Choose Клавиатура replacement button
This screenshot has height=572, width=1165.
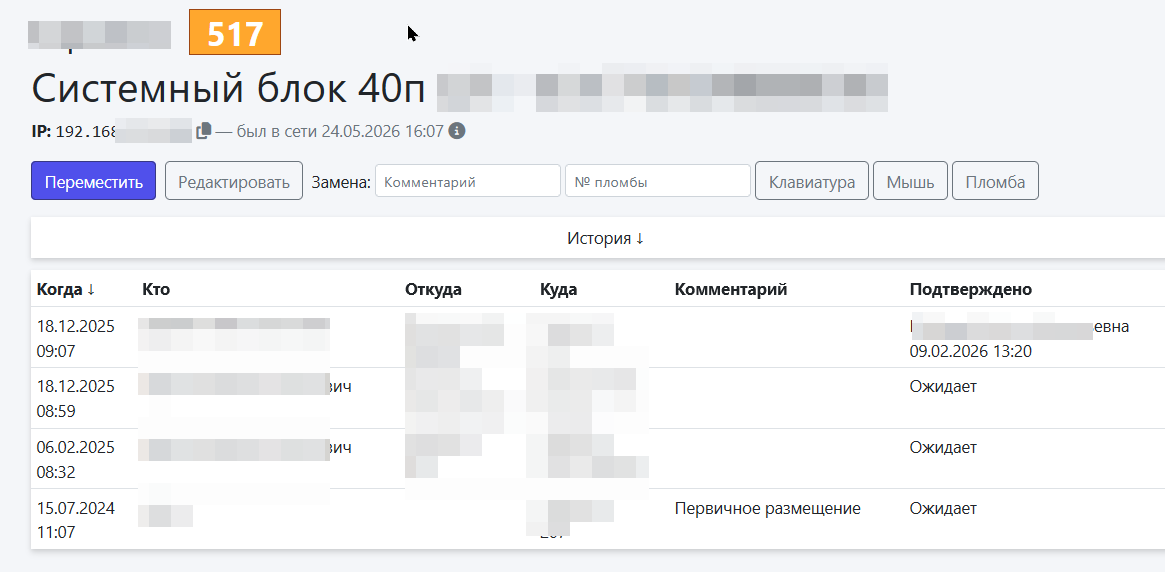[812, 181]
